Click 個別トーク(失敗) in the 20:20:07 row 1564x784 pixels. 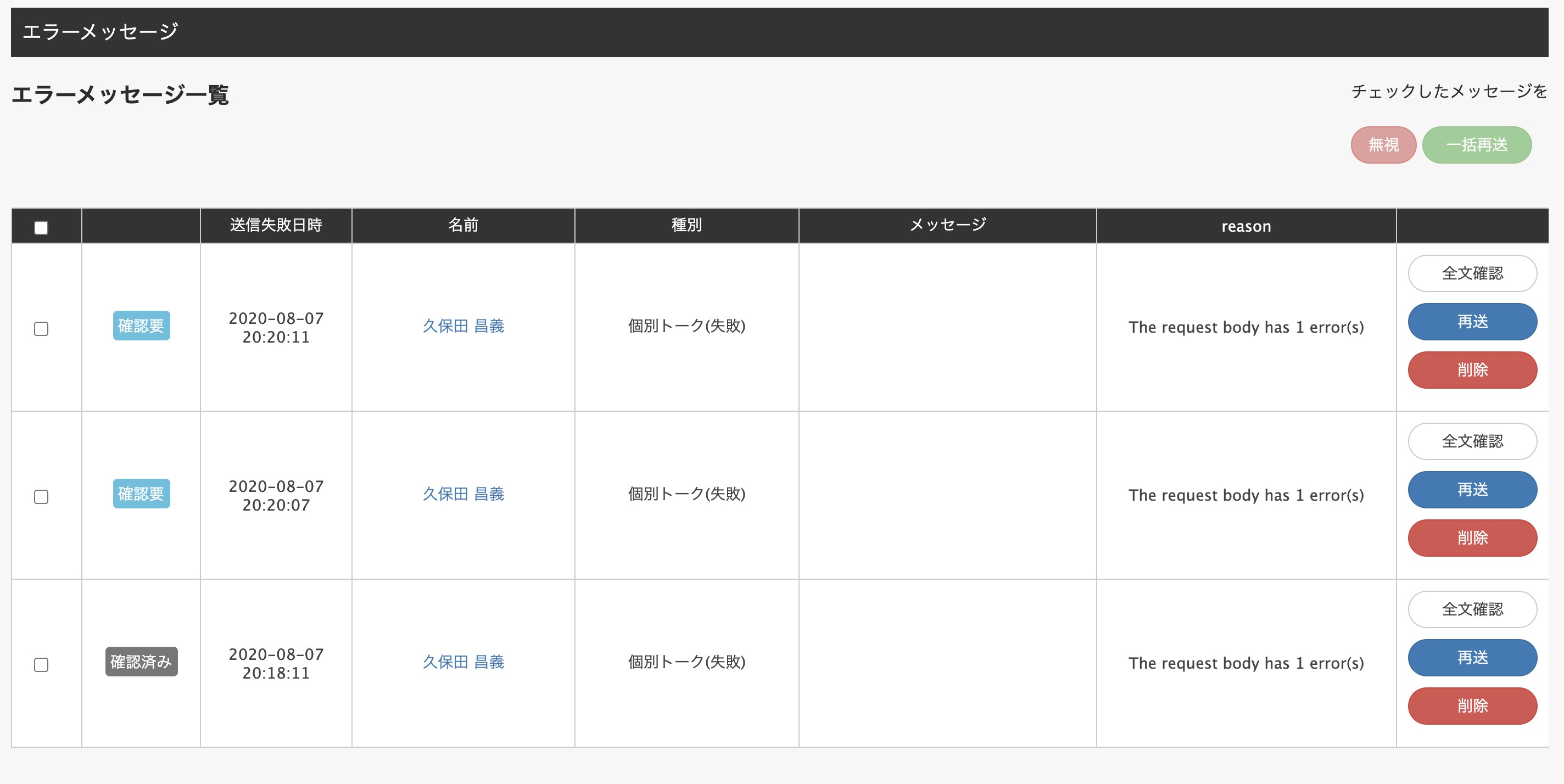click(x=686, y=495)
